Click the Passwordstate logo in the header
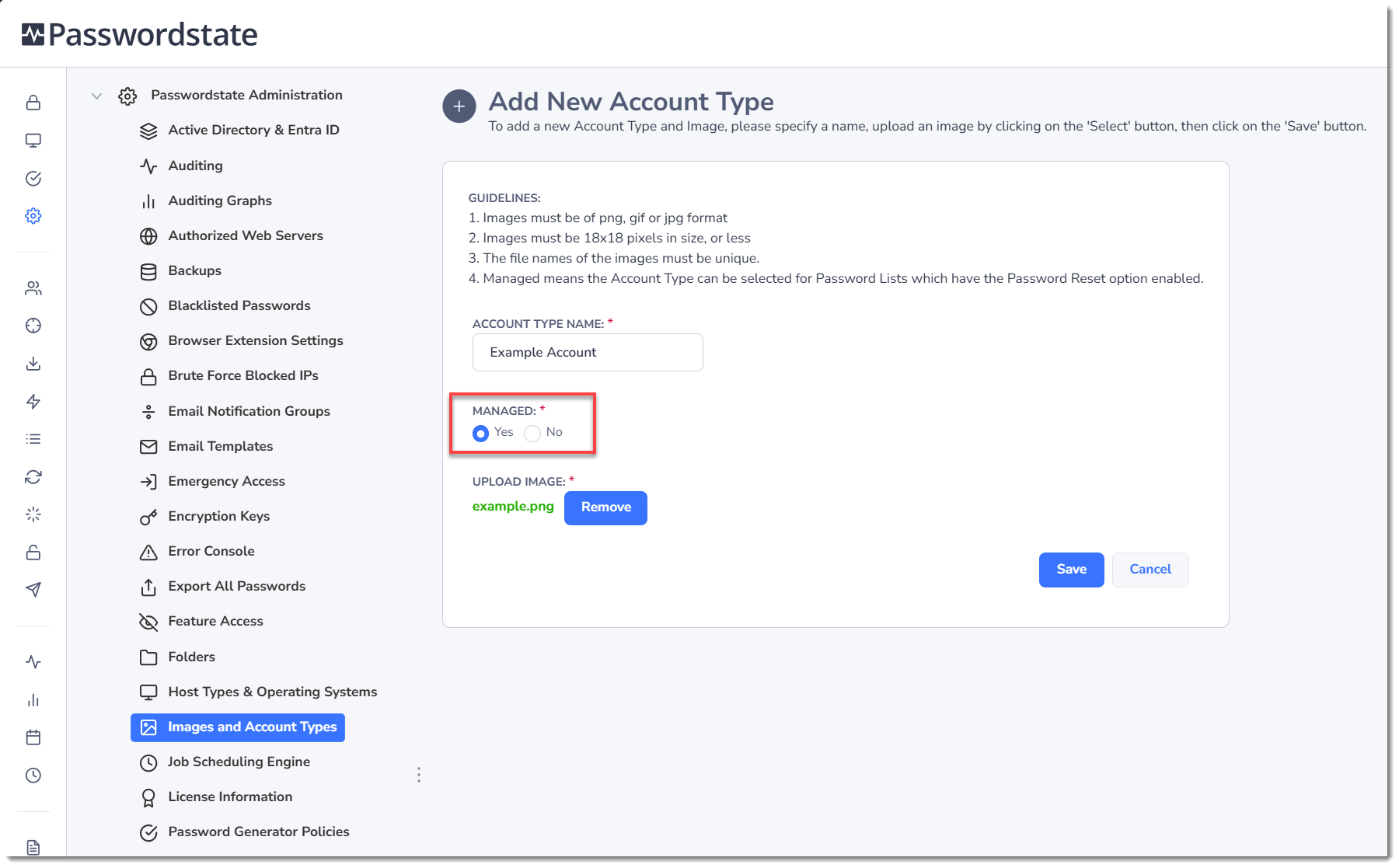Screen dimensions: 1399x868 point(139,34)
